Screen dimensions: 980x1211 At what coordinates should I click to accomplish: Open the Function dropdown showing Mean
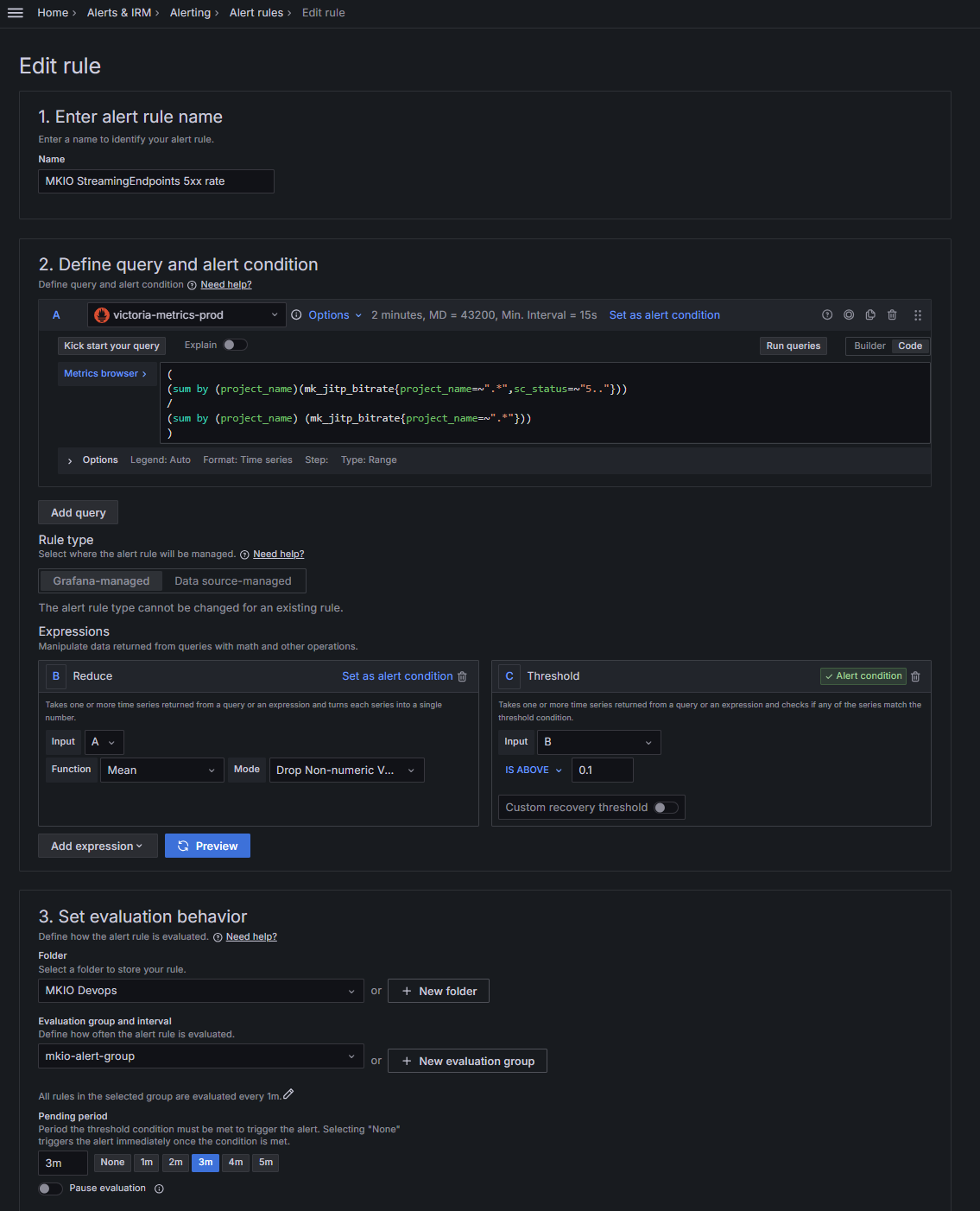click(161, 770)
